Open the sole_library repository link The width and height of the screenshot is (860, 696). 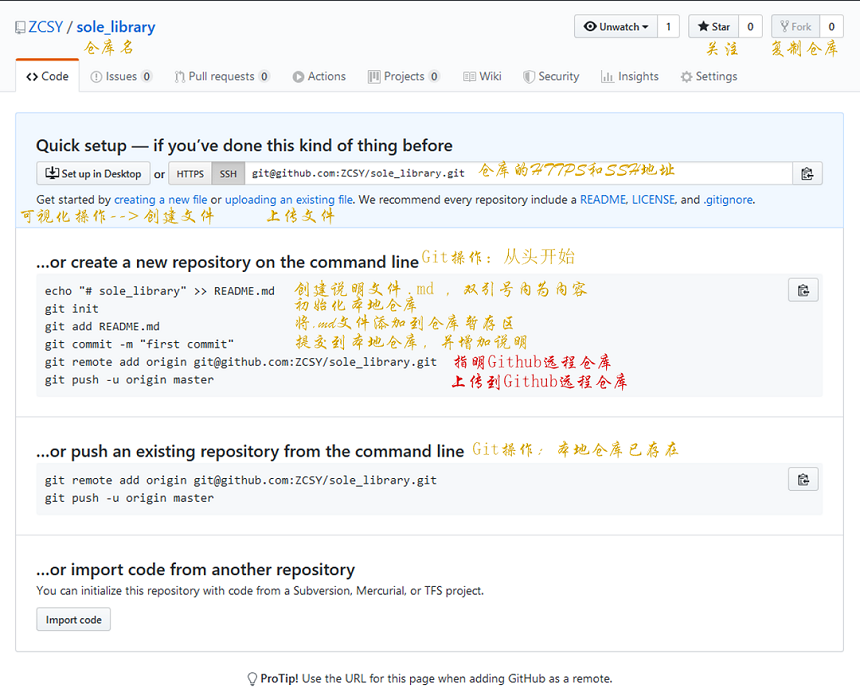[116, 27]
